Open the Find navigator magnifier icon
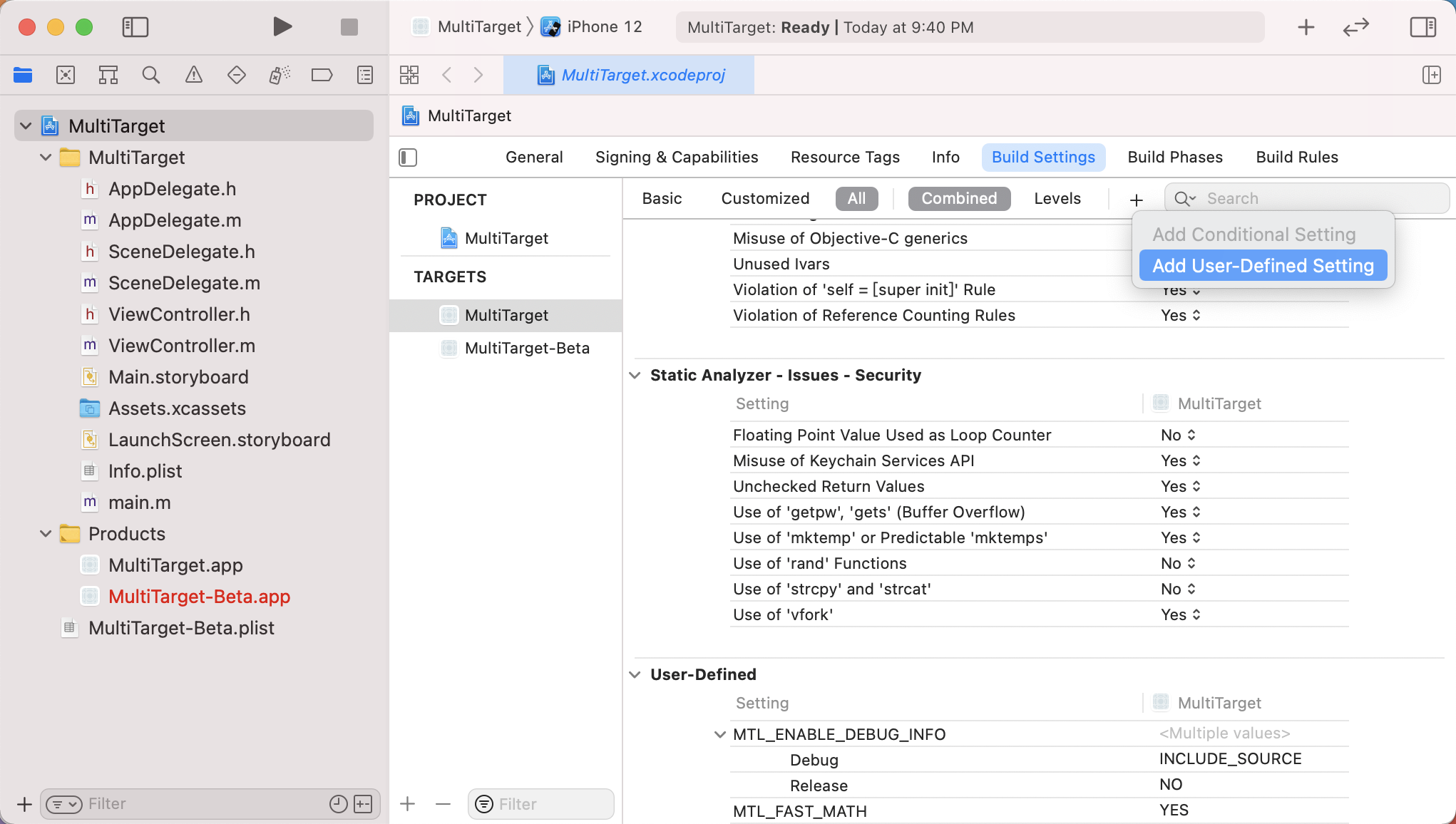Image resolution: width=1456 pixels, height=824 pixels. [x=150, y=75]
